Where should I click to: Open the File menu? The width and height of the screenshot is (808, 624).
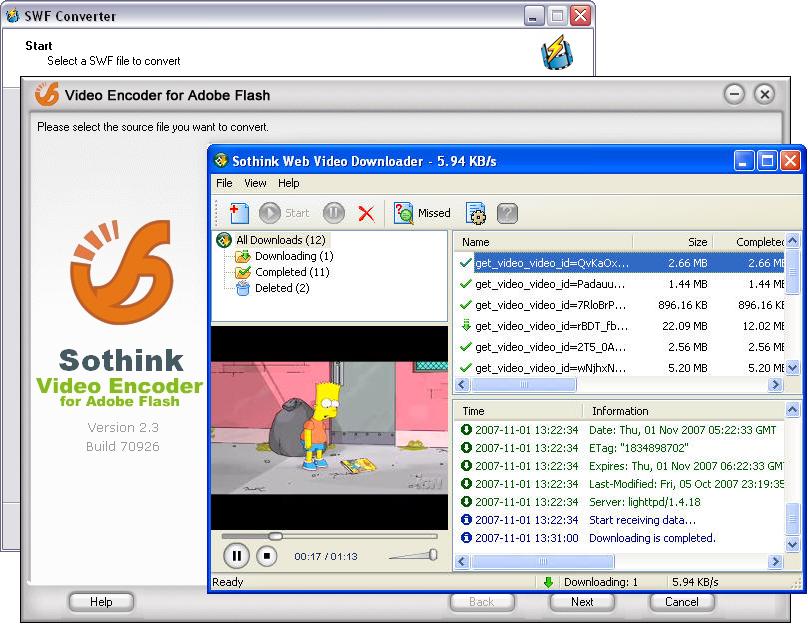tap(224, 183)
